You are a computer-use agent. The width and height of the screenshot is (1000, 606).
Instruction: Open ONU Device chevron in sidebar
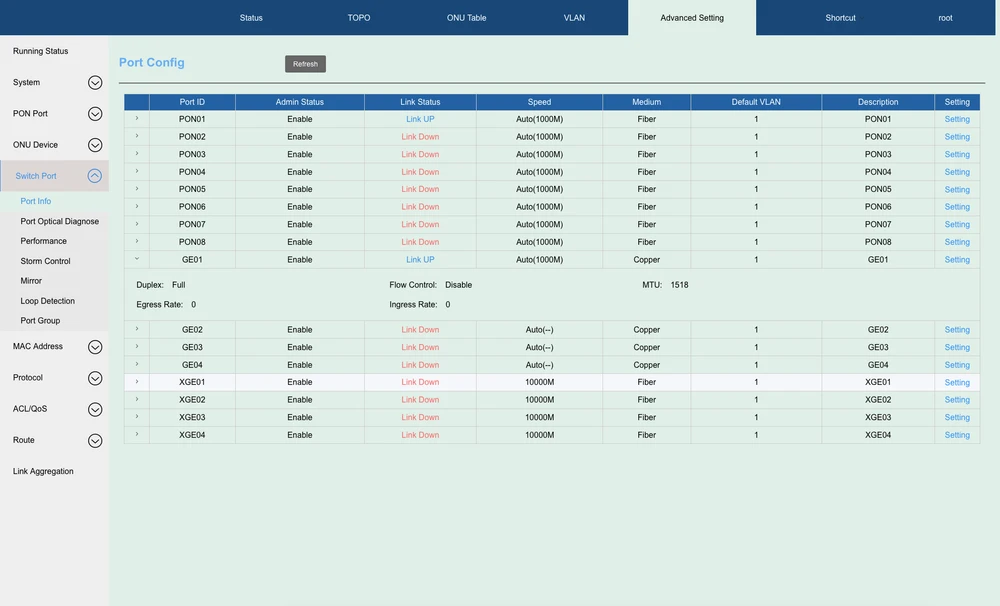(95, 145)
